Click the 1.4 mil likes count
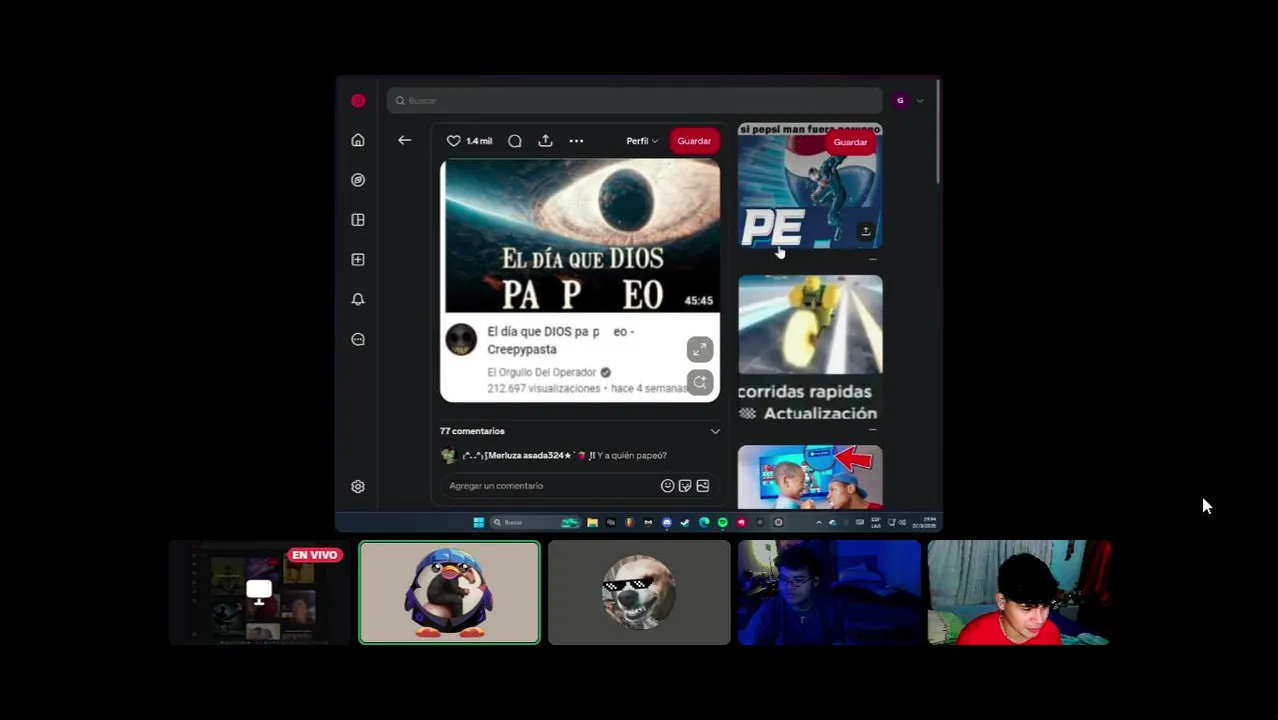 (479, 141)
